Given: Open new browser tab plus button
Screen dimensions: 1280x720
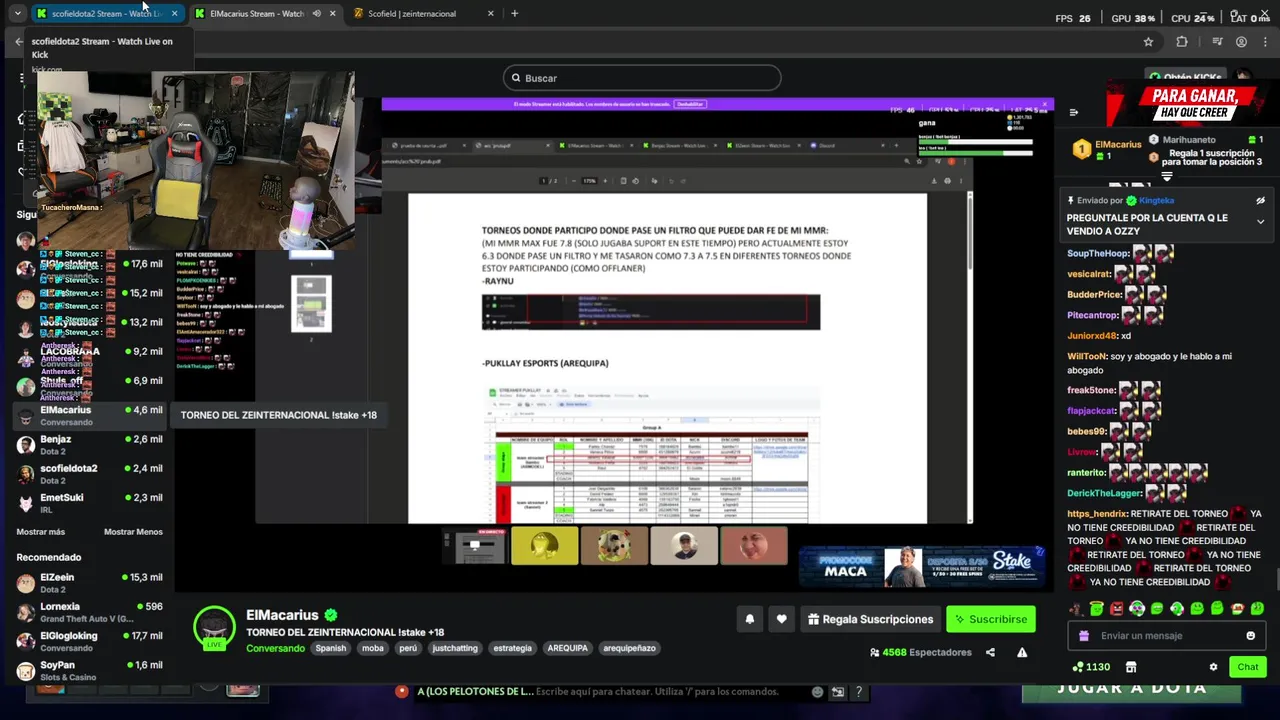Looking at the screenshot, I should click(x=514, y=13).
